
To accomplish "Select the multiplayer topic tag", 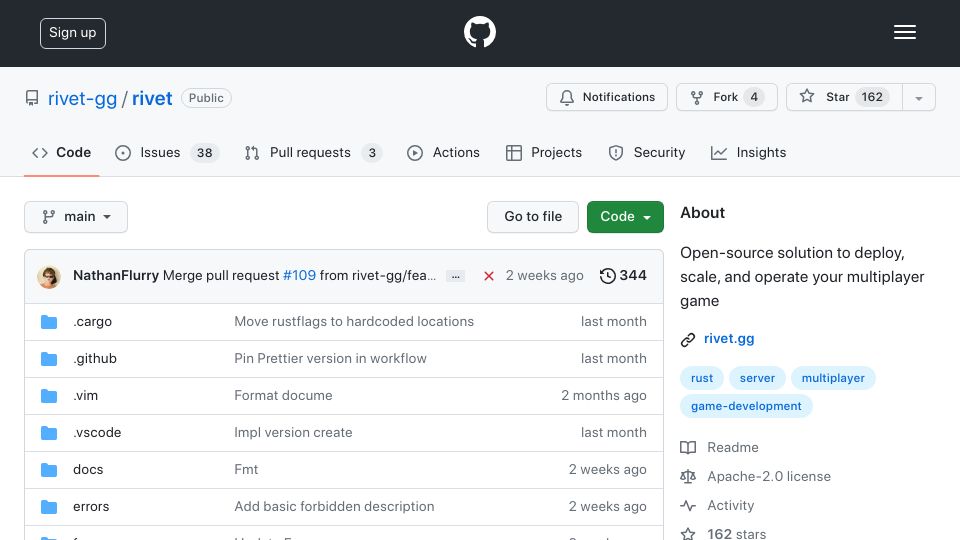I will point(833,378).
